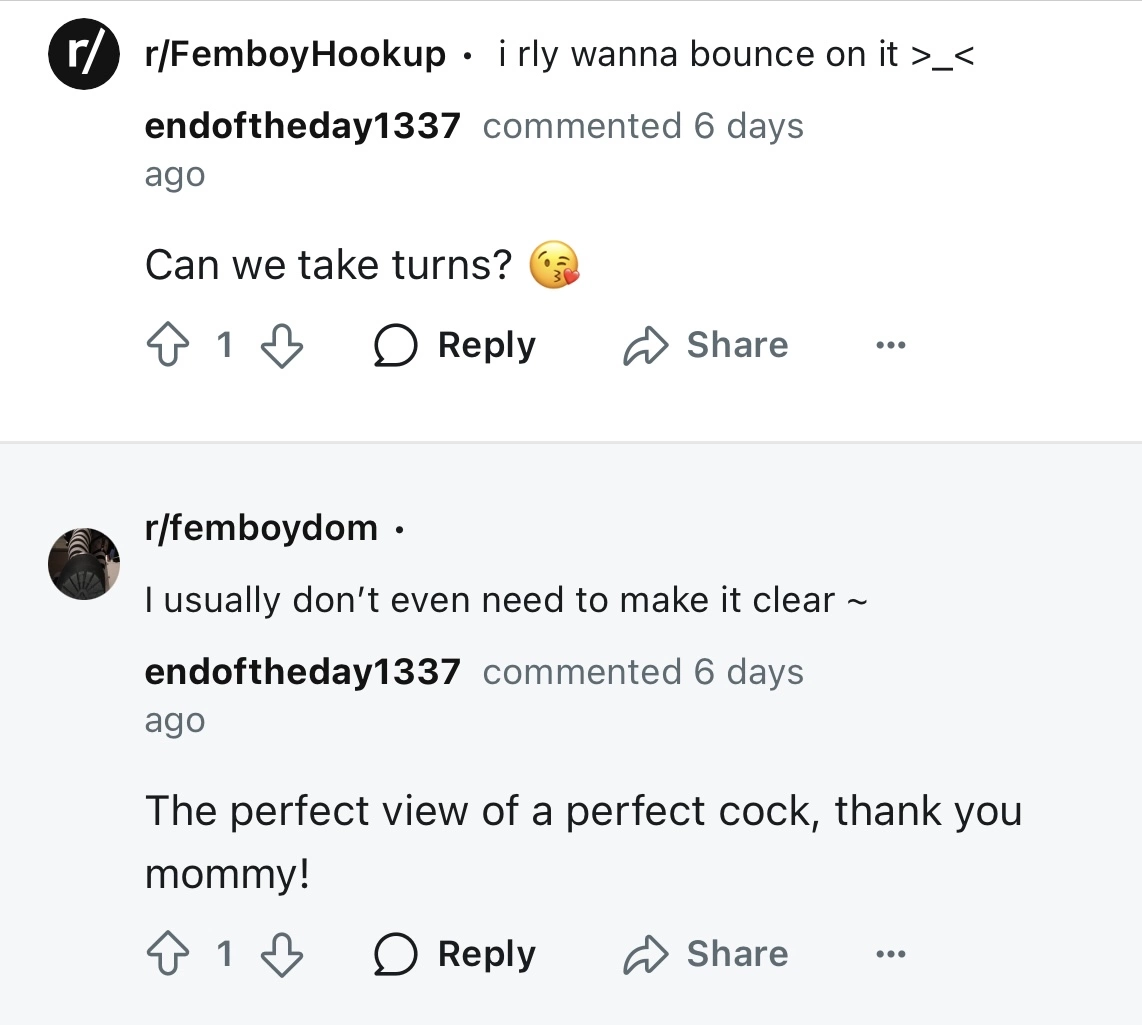Click the "commented 6 days ago" timestamp in the r/femboydom comment

tap(642, 673)
